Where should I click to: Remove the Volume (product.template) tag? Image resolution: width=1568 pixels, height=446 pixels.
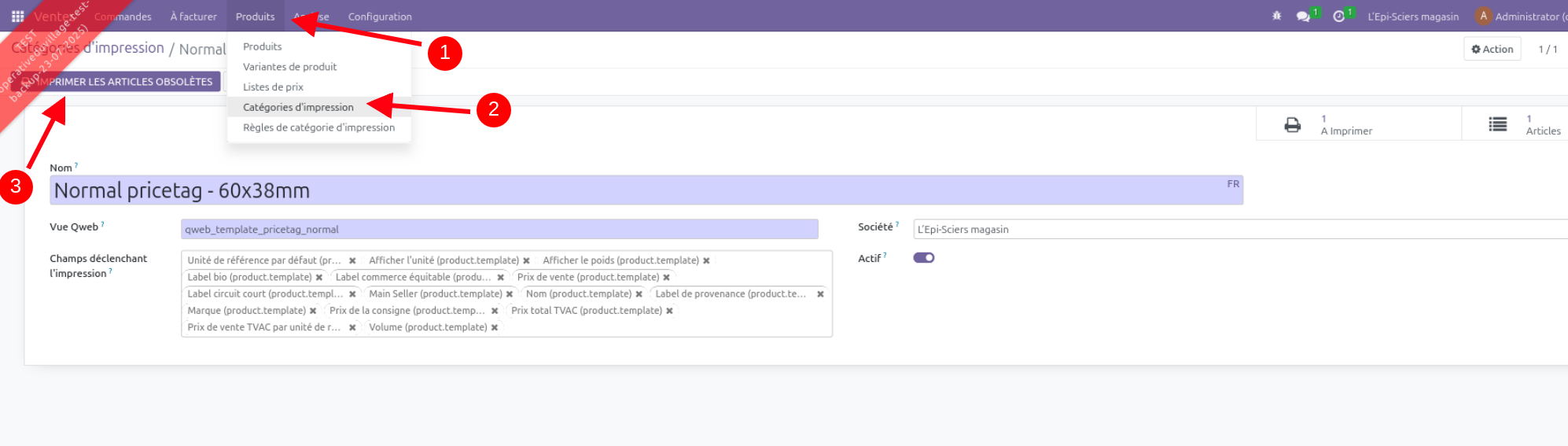coord(495,328)
